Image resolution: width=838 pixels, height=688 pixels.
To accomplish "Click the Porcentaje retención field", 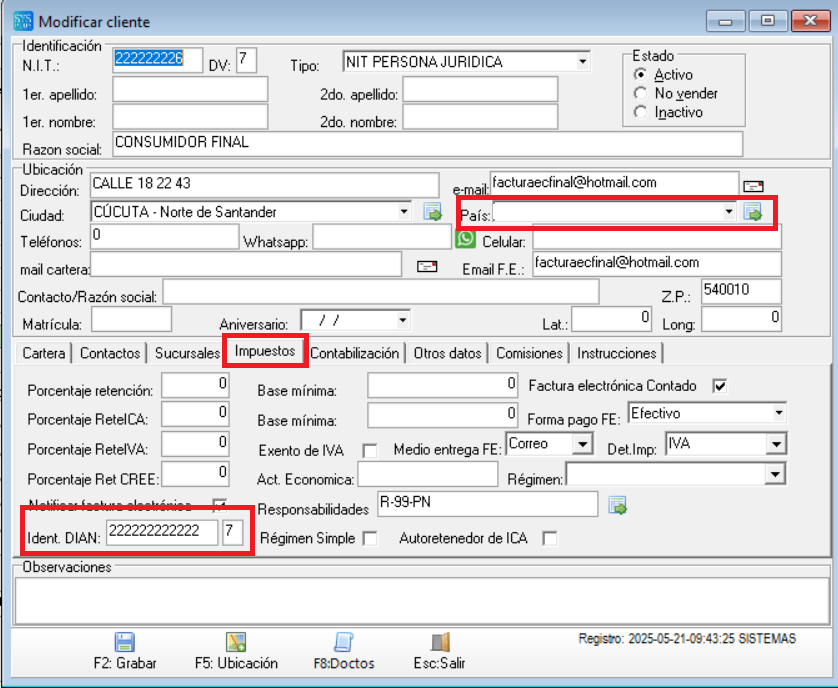I will pos(195,385).
